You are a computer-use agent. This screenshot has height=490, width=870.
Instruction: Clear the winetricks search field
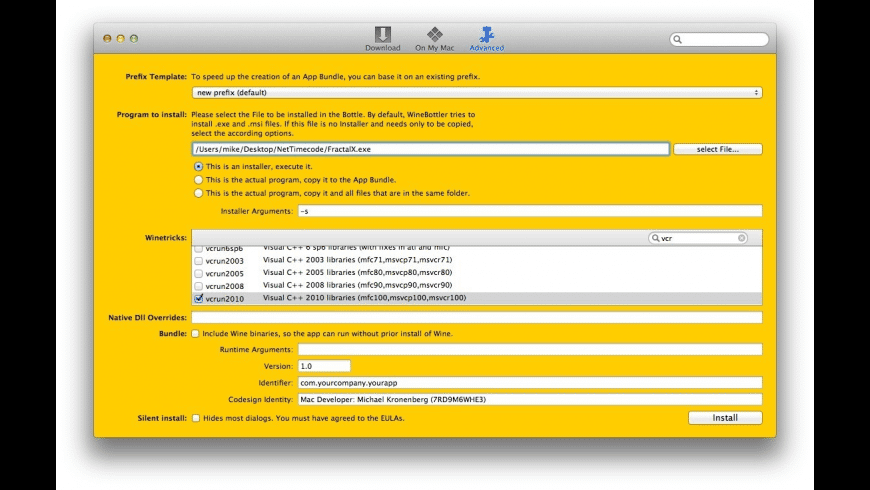[742, 238]
